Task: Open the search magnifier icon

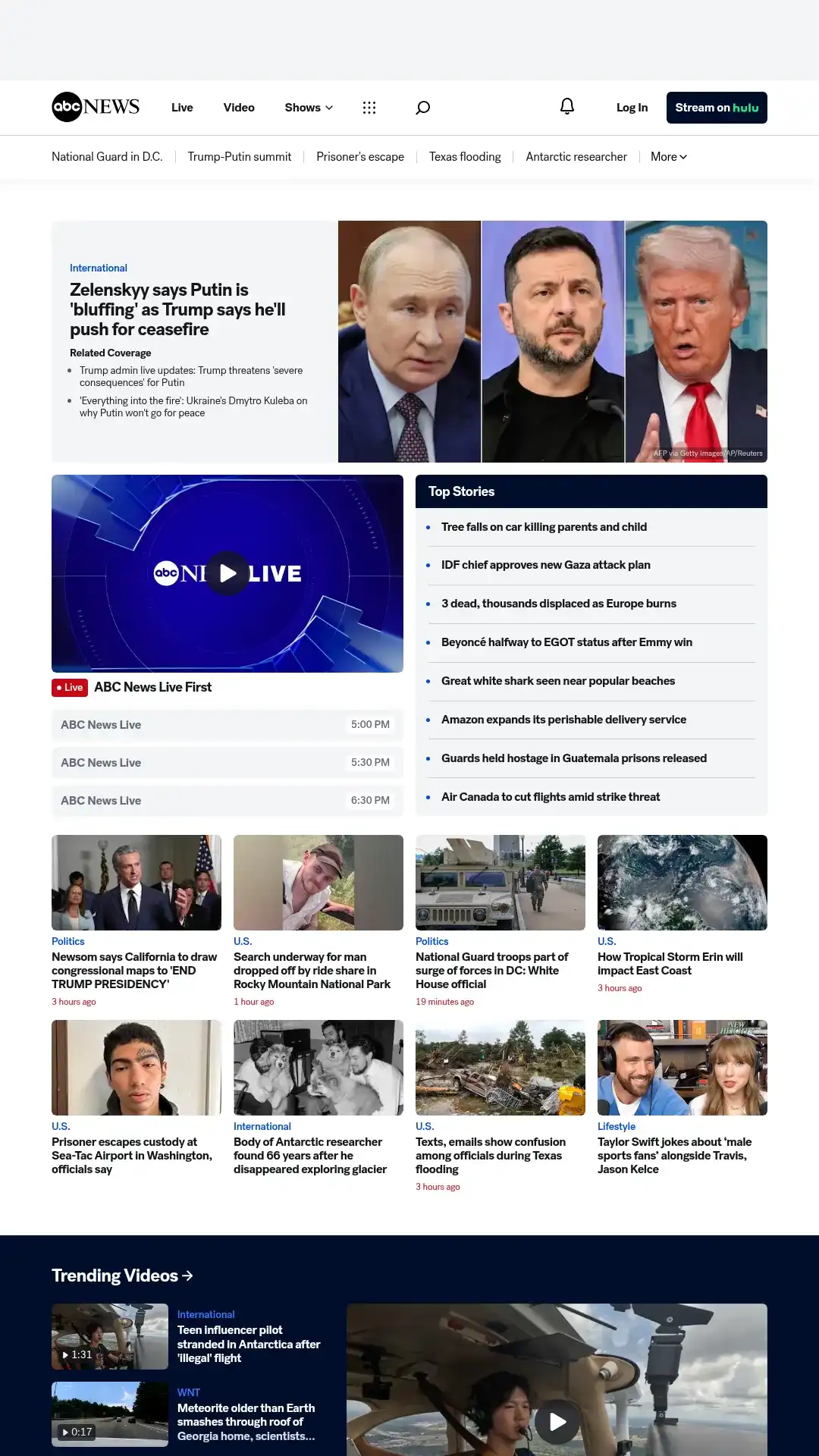Action: point(423,108)
